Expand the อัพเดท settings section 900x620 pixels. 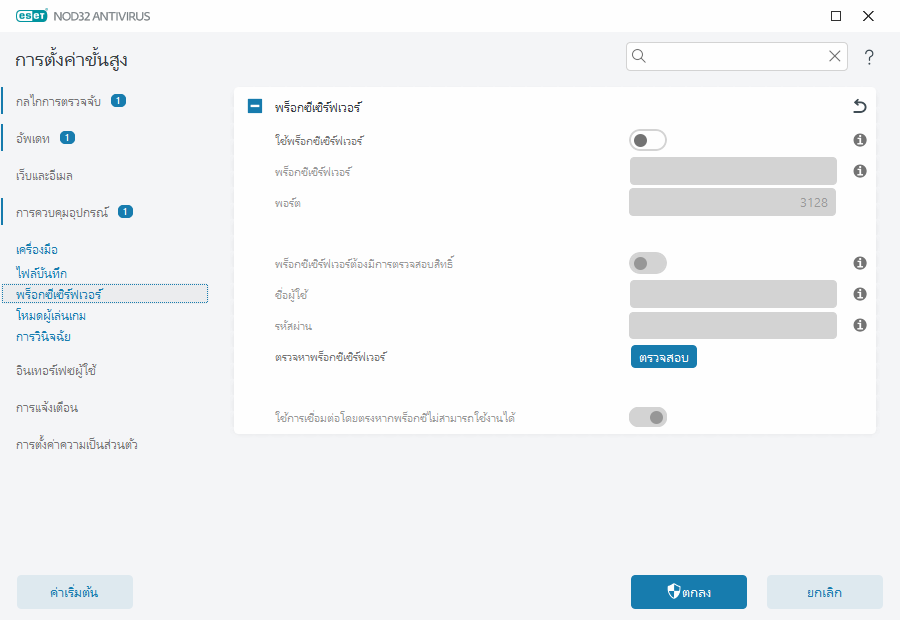point(32,137)
